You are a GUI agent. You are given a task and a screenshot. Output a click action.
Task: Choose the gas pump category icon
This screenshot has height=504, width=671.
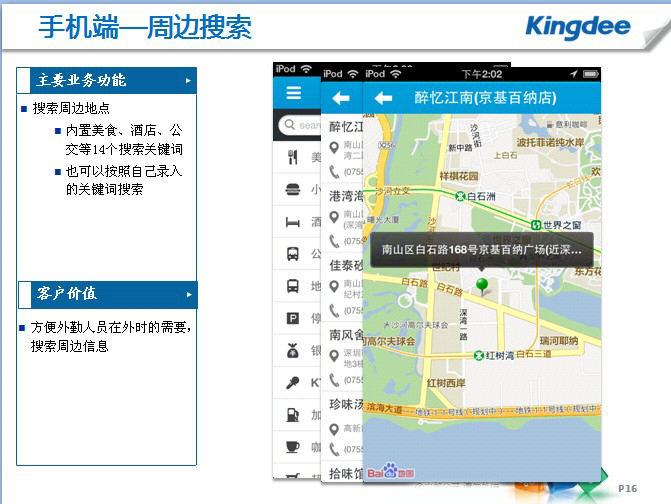coord(293,415)
